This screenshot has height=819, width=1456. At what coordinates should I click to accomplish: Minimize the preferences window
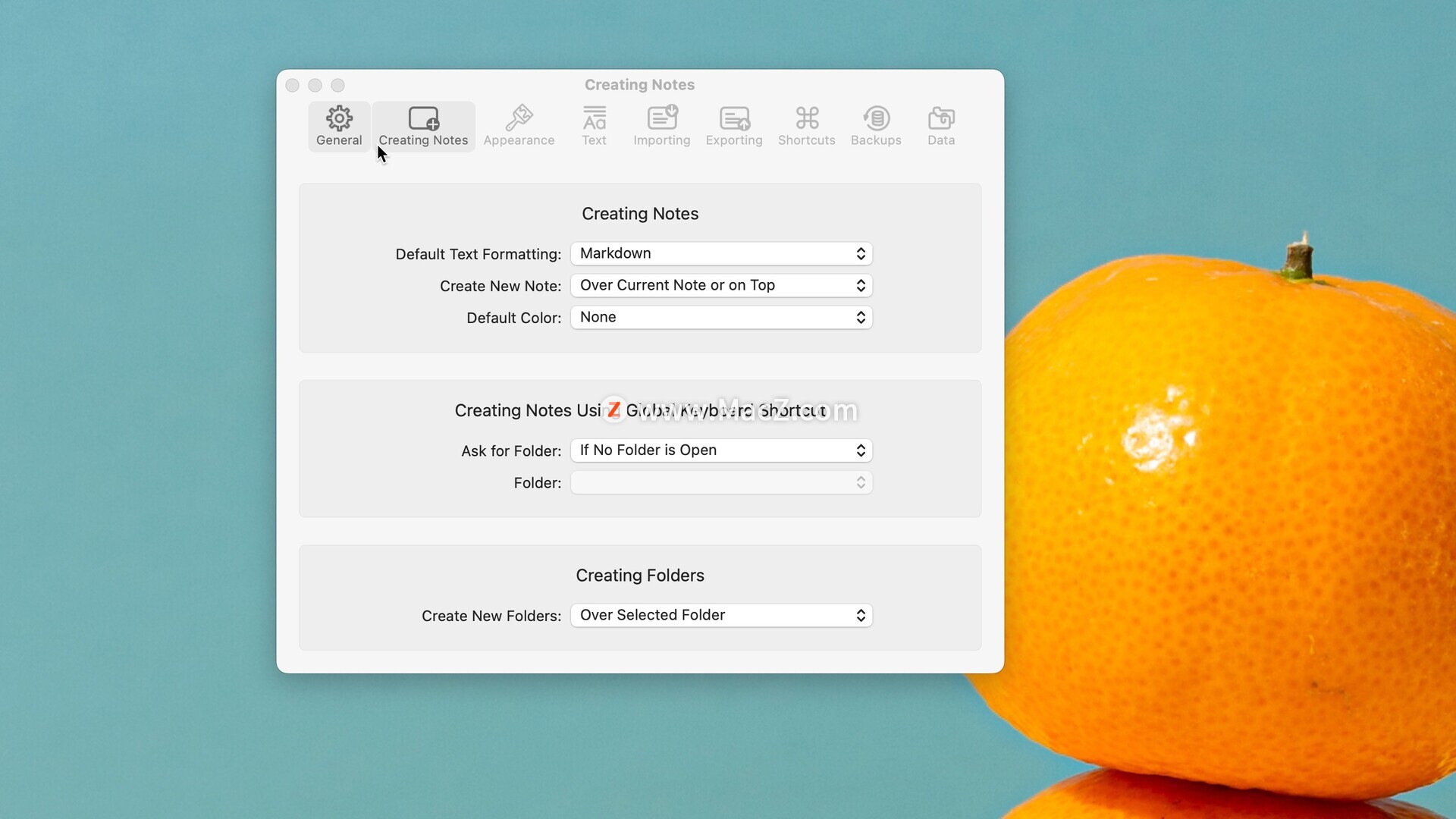(315, 85)
